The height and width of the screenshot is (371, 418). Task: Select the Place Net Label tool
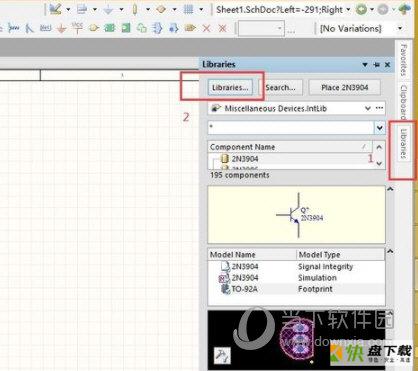point(45,28)
